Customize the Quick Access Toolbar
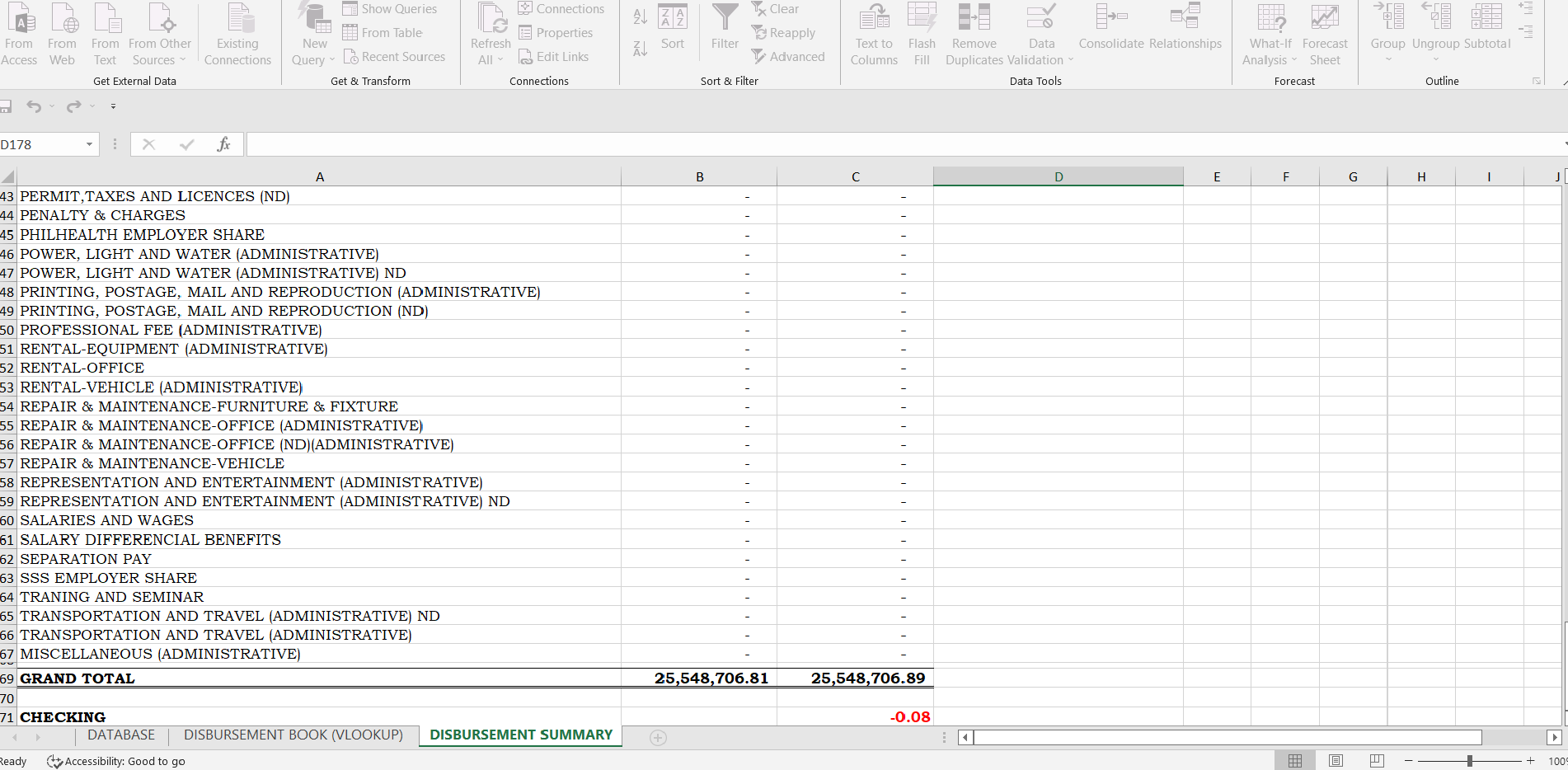The image size is (1568, 770). coord(113,106)
